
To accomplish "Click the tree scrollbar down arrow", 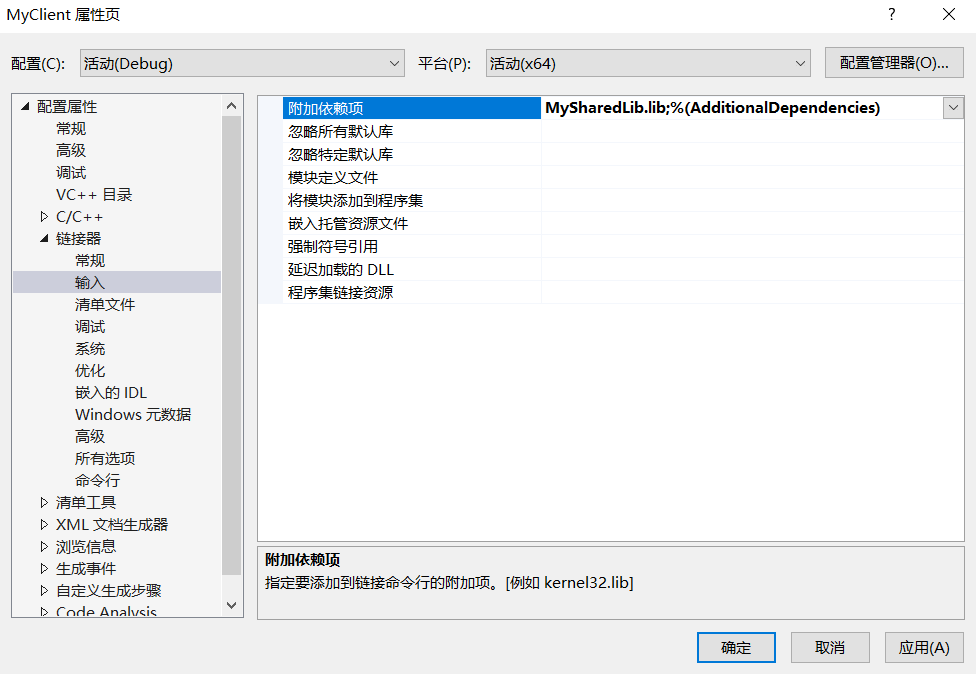I will [232, 605].
